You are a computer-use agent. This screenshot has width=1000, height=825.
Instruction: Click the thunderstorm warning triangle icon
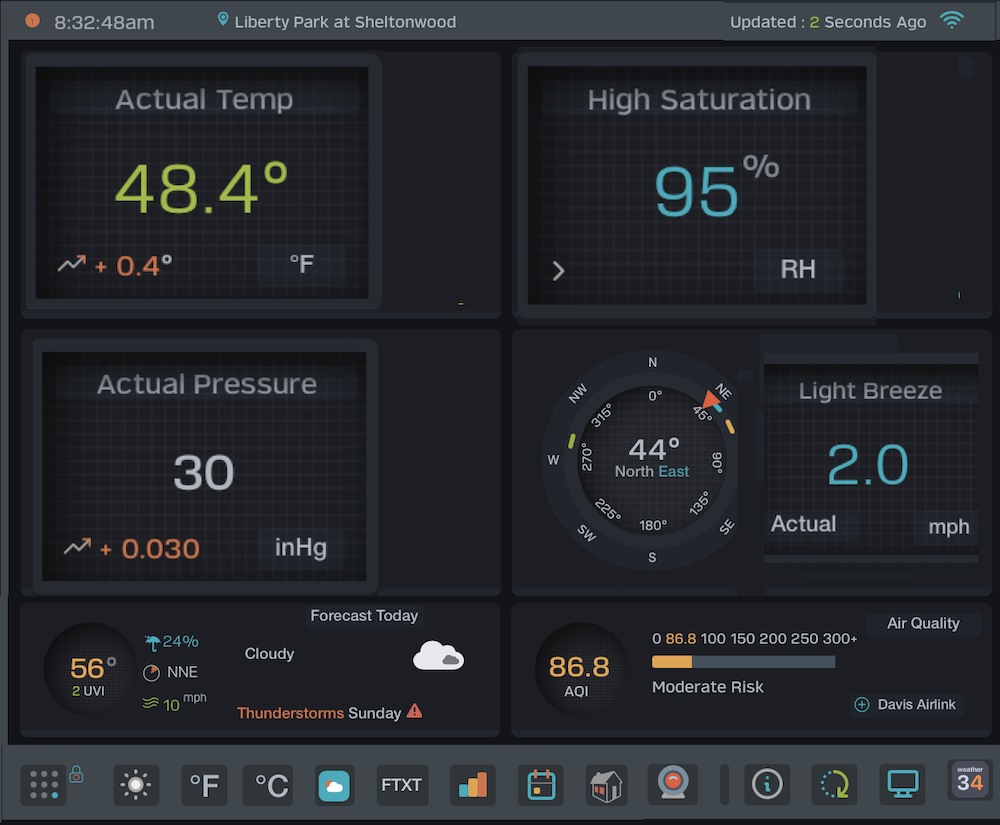pyautogui.click(x=415, y=711)
